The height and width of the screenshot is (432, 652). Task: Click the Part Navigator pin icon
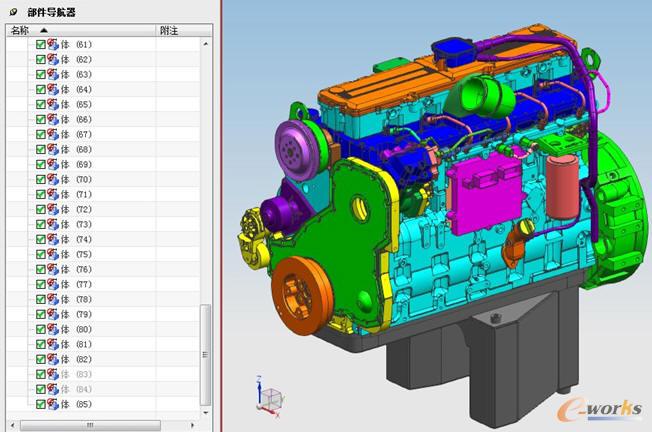coord(13,12)
